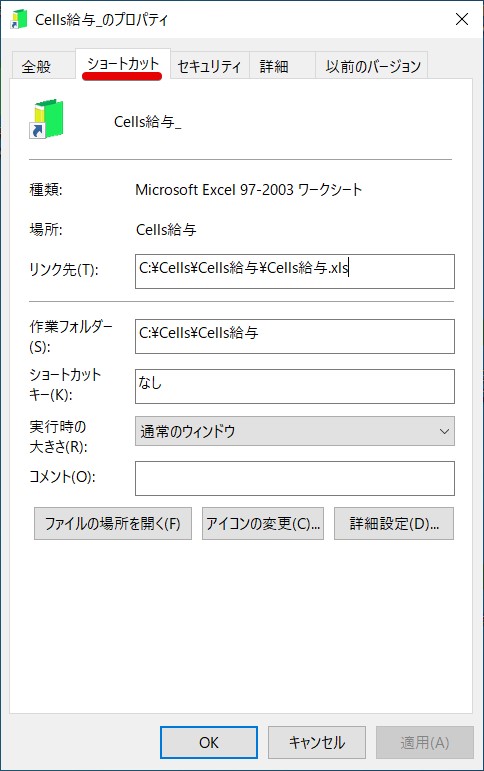Click the Cells給与 shortcut icon in title bar

pyautogui.click(x=19, y=20)
